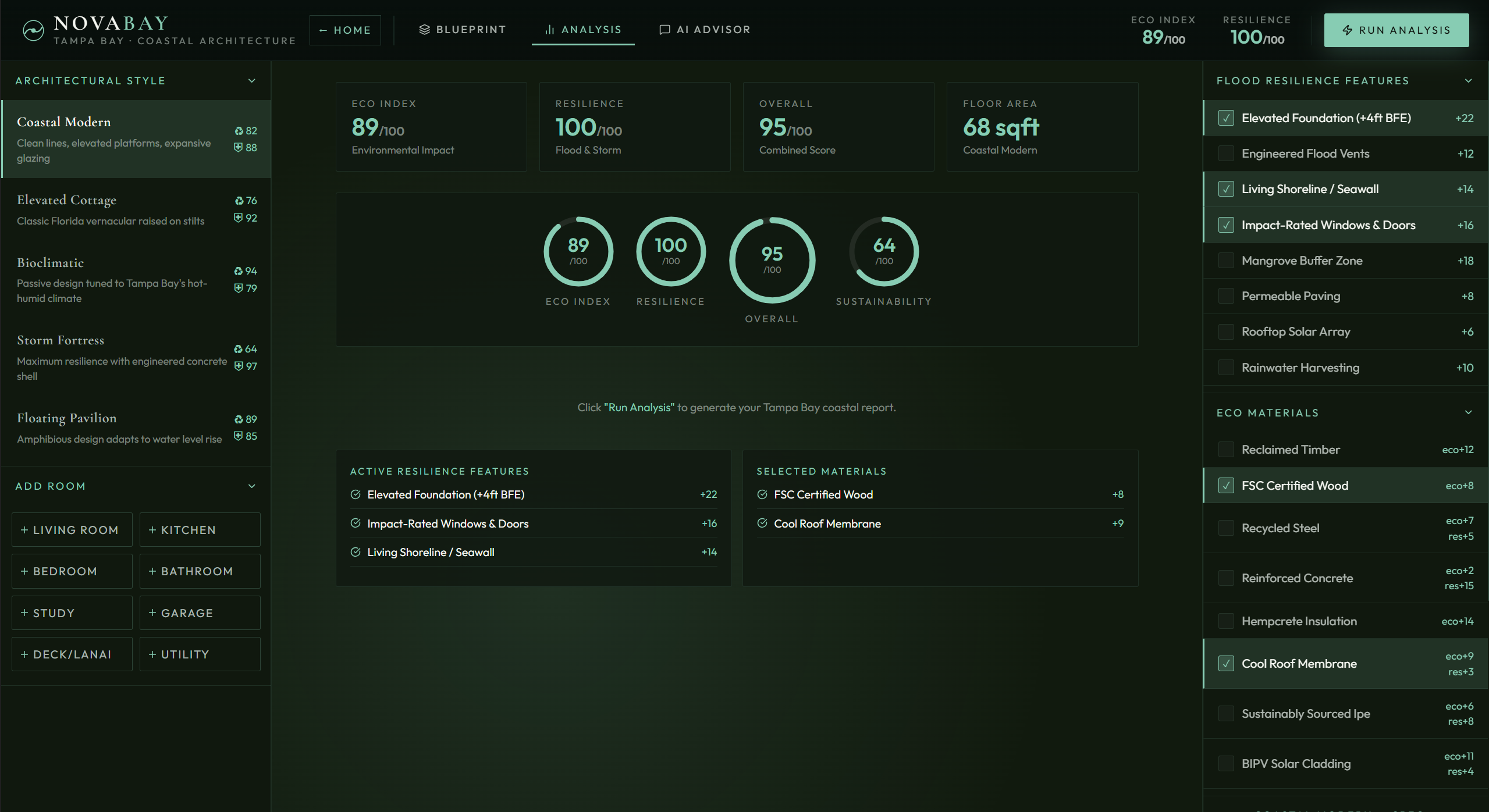
Task: Enable the Mangrove Buffer Zone checkbox
Action: click(1225, 261)
